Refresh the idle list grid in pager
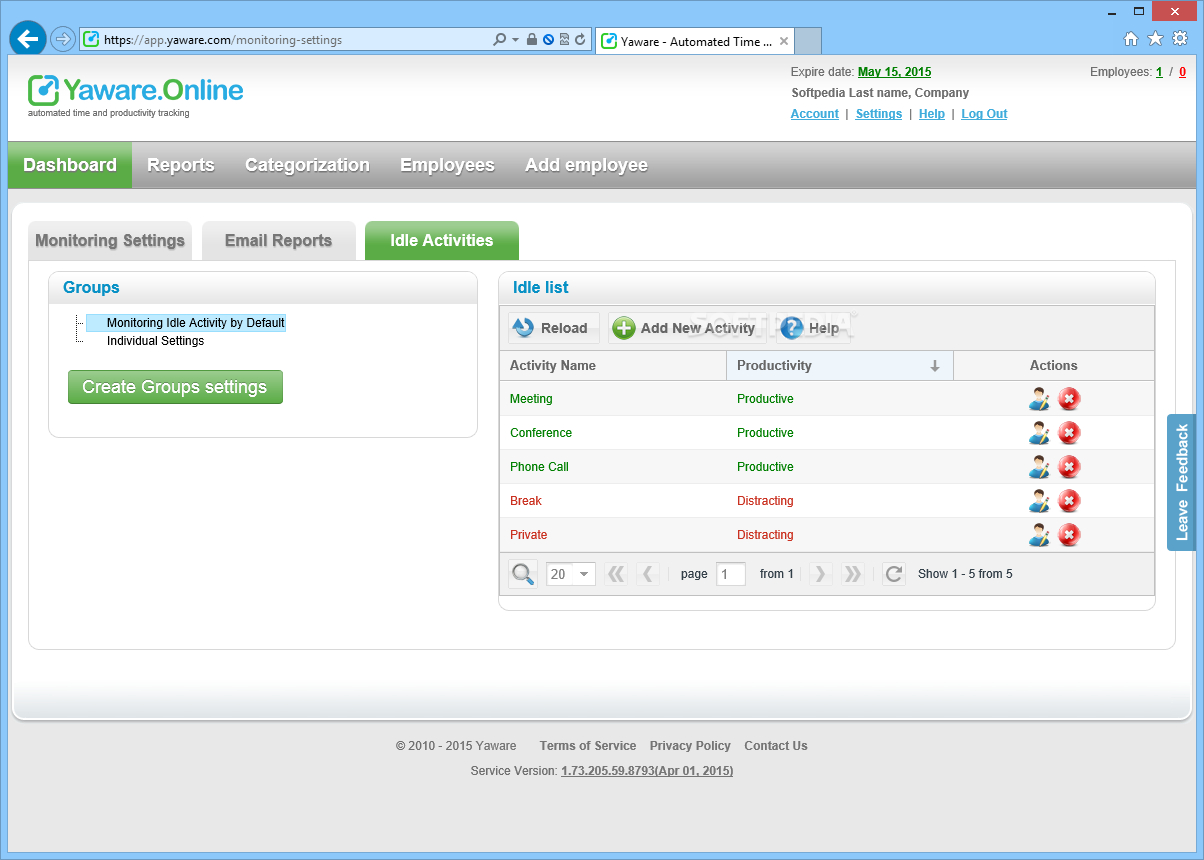1204x860 pixels. [894, 574]
